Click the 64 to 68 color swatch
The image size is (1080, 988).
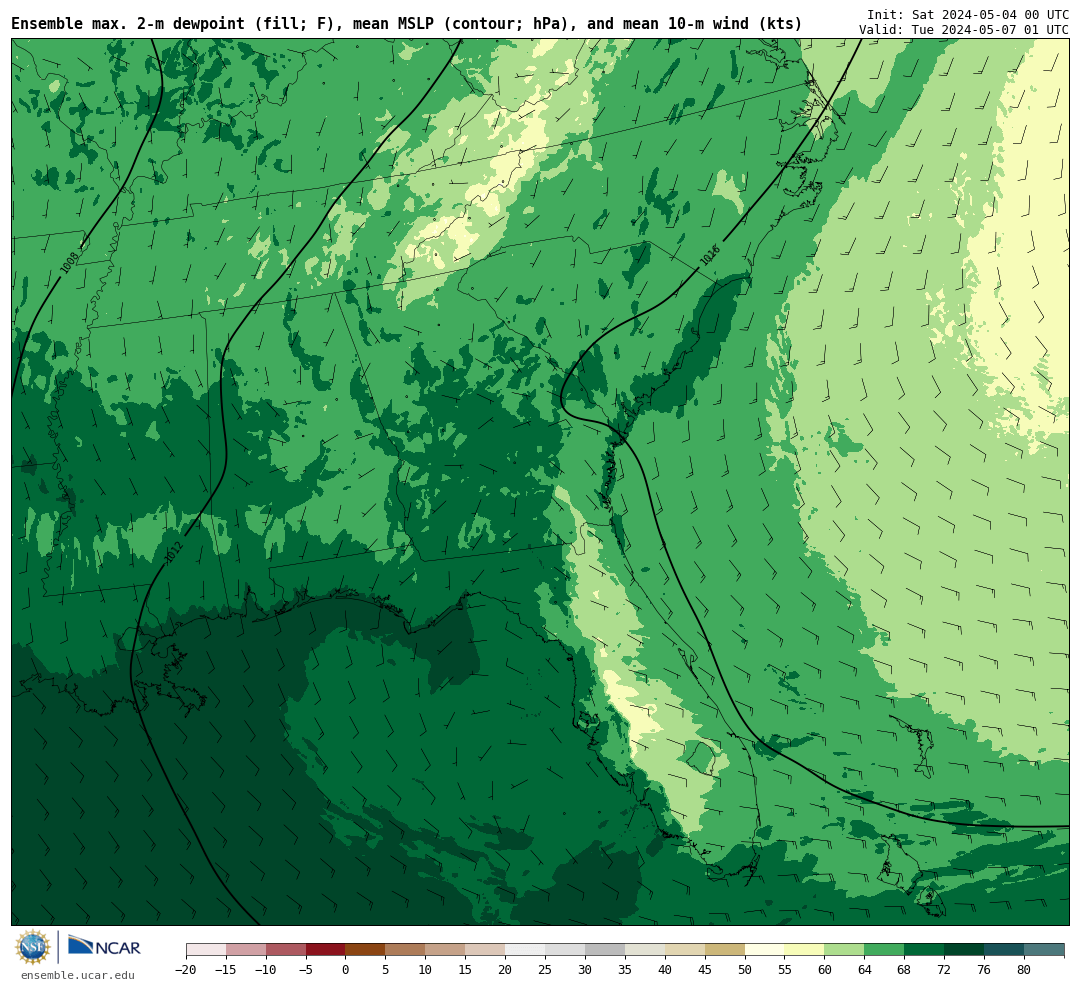coord(885,950)
